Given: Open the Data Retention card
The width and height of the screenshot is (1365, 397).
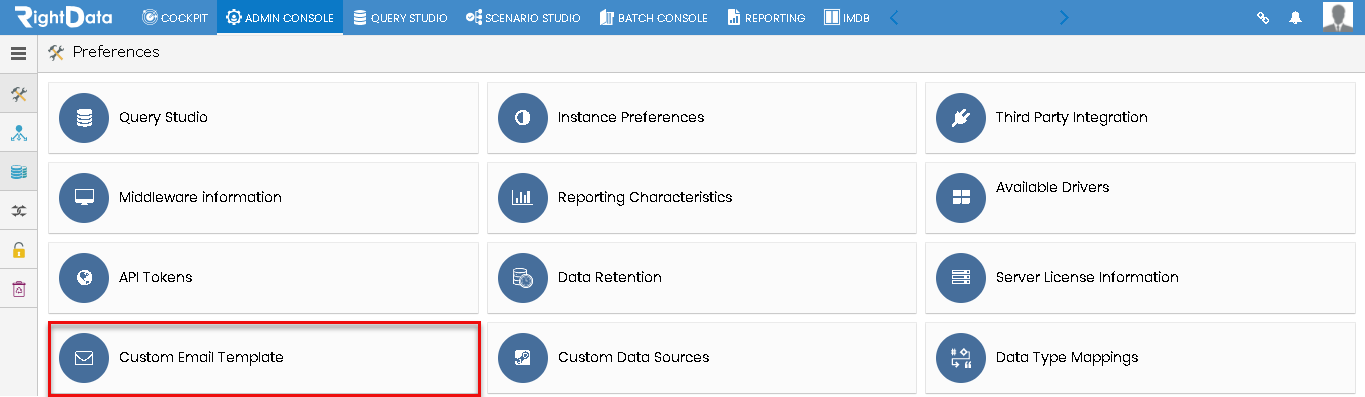Looking at the screenshot, I should pyautogui.click(x=702, y=277).
